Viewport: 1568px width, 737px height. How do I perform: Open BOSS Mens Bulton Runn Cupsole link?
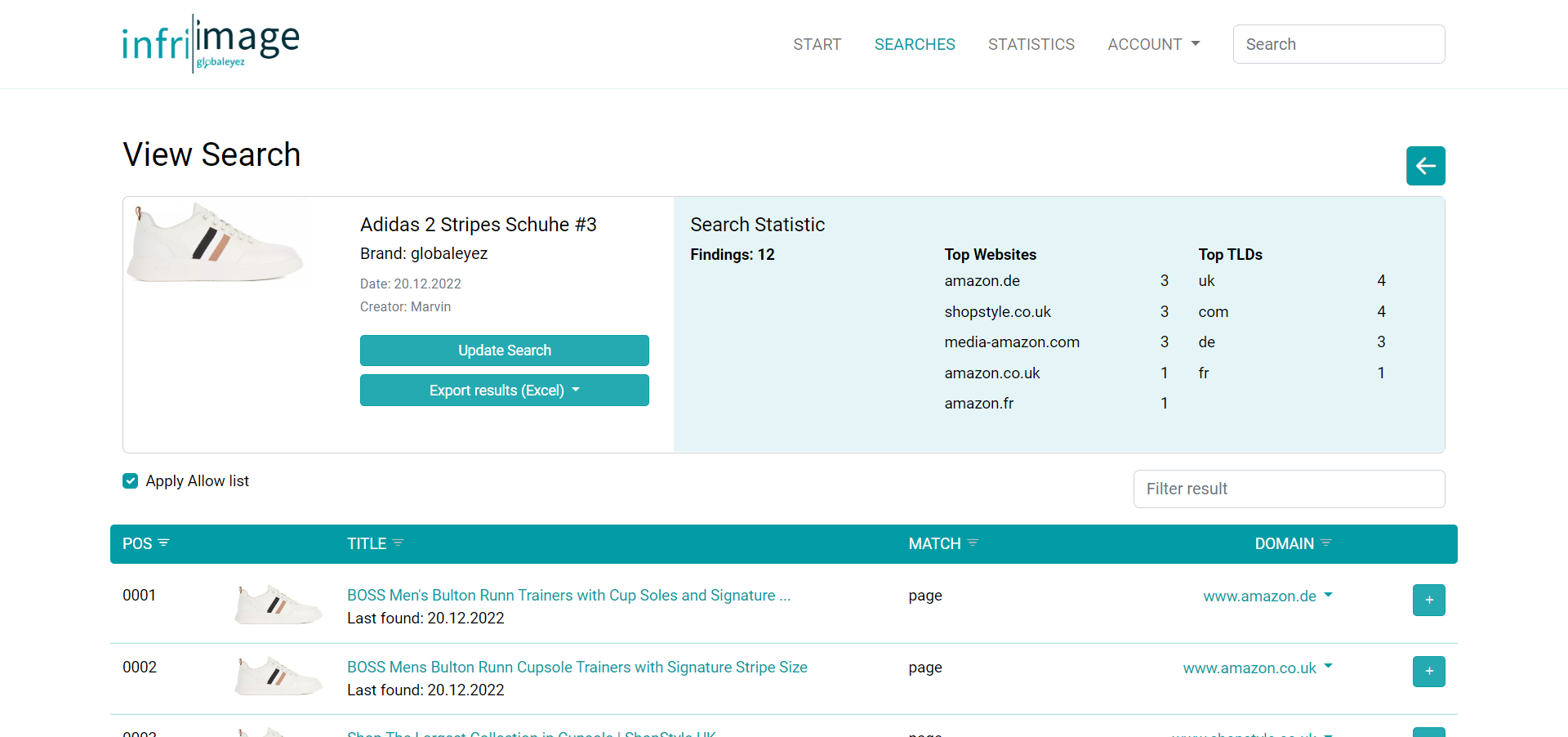(x=577, y=668)
